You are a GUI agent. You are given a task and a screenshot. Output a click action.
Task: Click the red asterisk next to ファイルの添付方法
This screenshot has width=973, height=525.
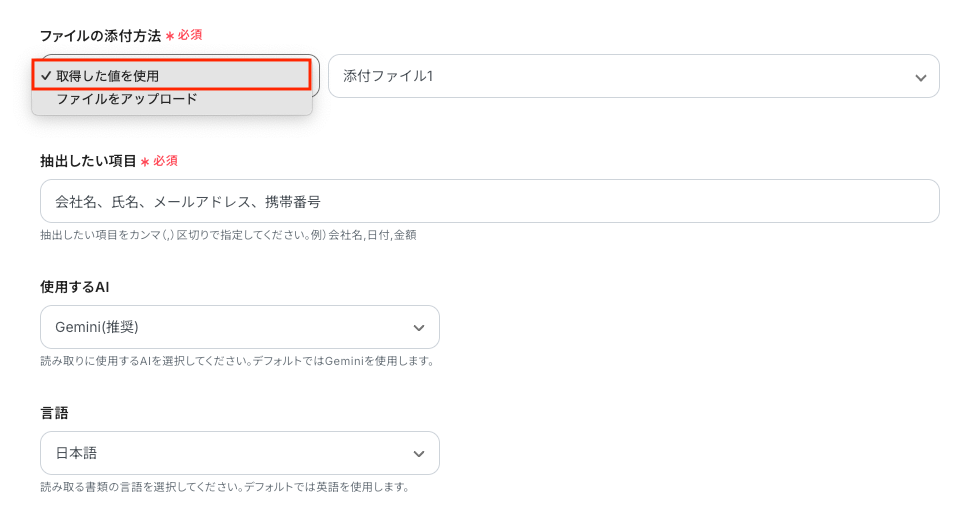170,36
